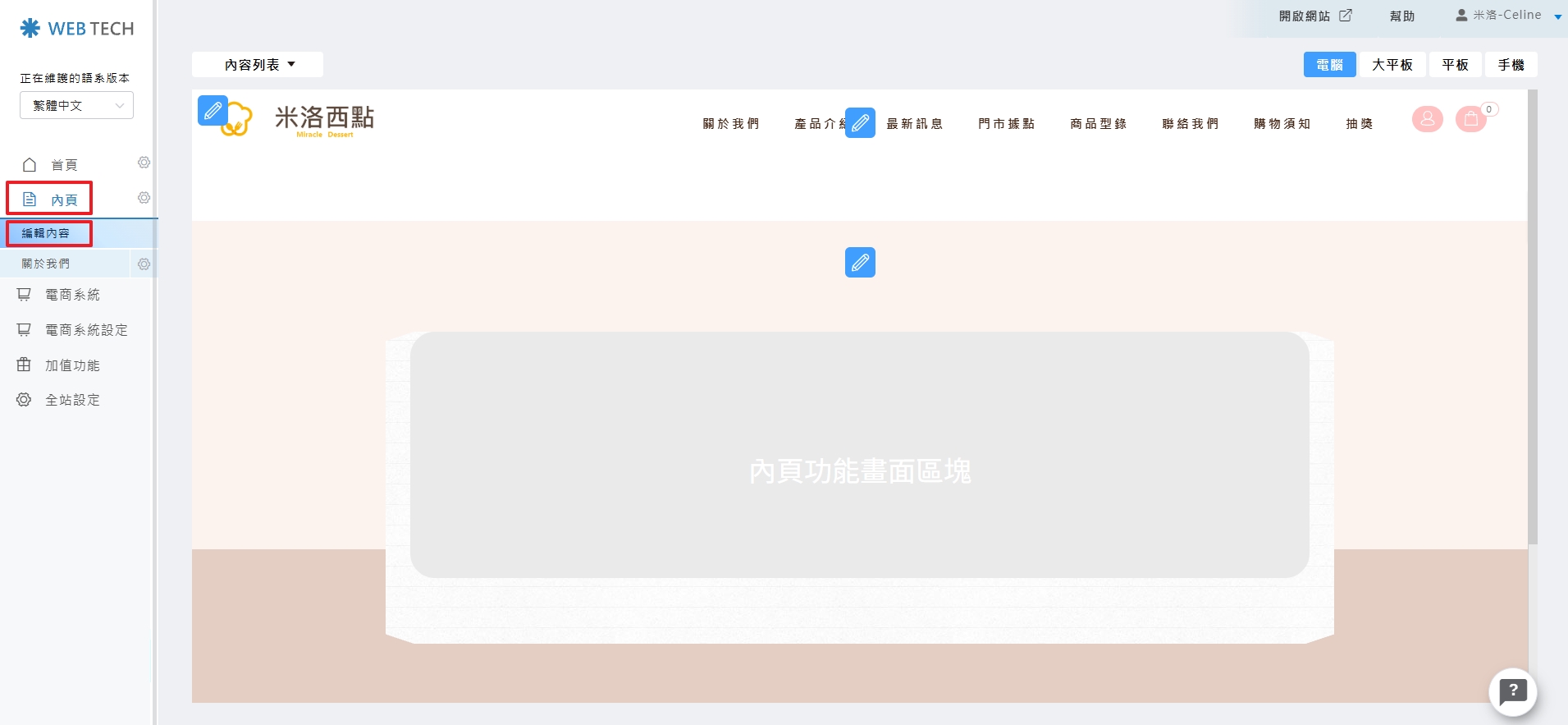The image size is (1568, 725).
Task: Click 抽獎 in the site navigation
Action: [x=1360, y=124]
